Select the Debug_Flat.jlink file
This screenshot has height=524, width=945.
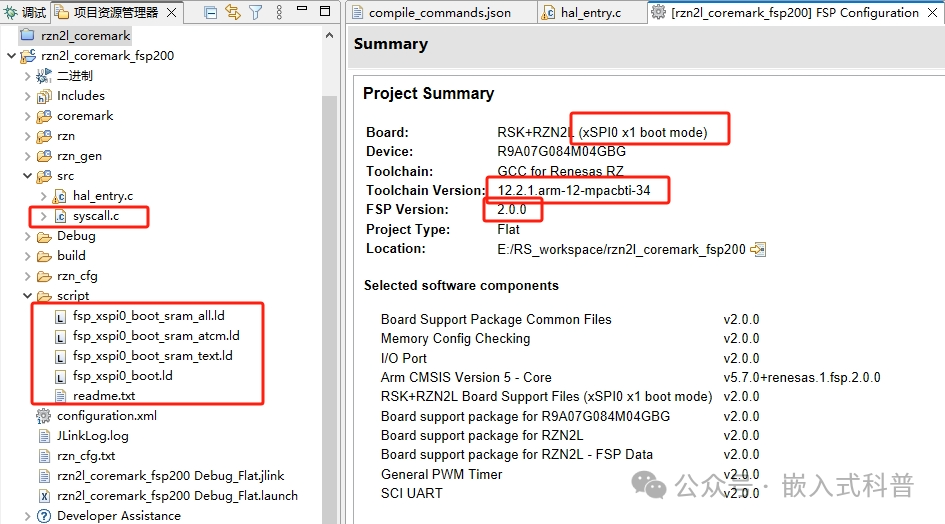pyautogui.click(x=171, y=476)
